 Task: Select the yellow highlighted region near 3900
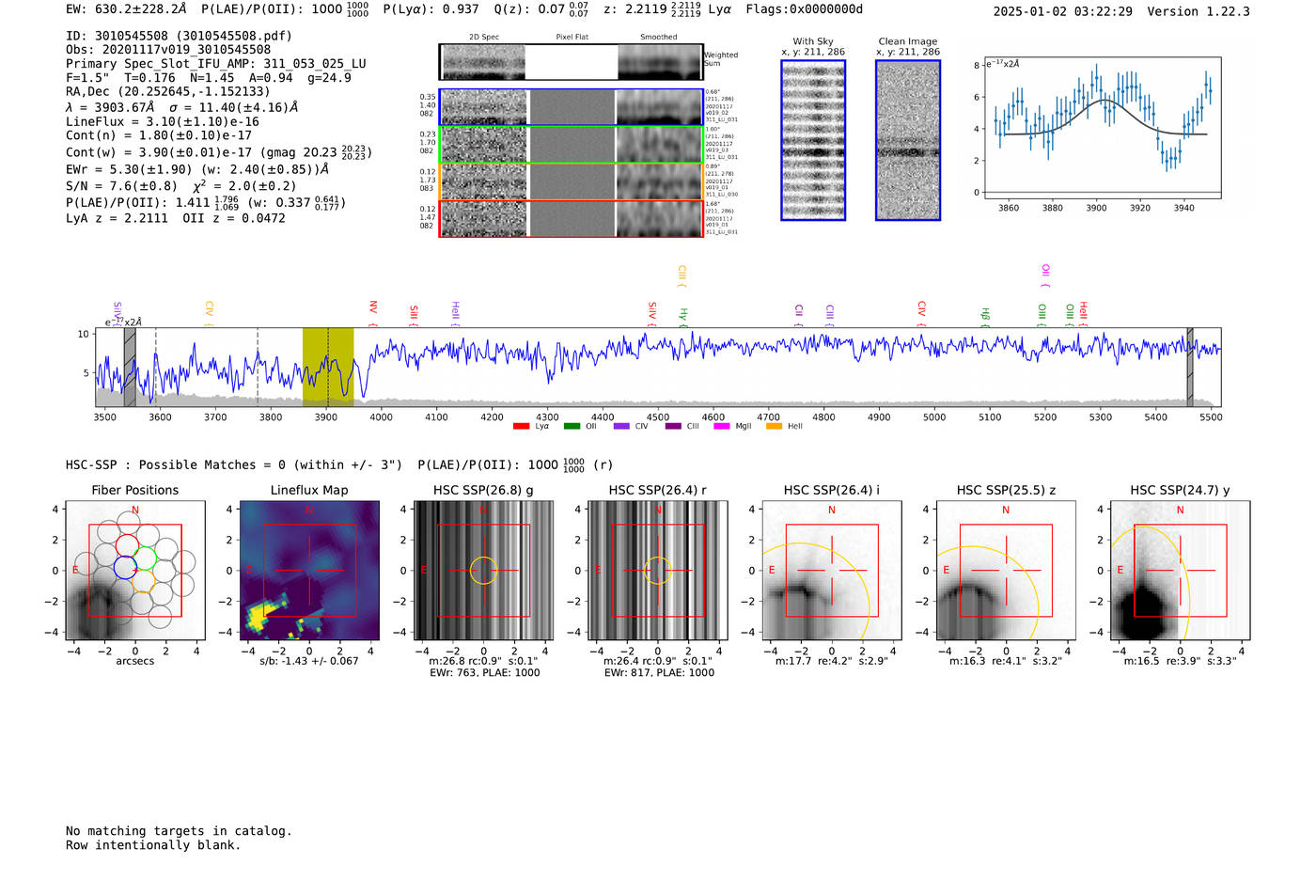click(328, 367)
